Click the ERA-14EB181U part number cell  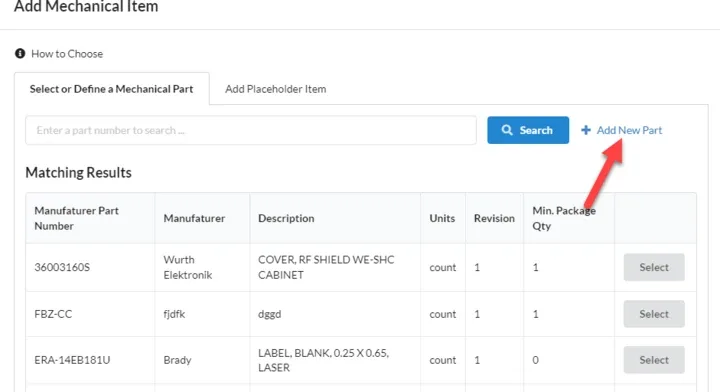(72, 360)
